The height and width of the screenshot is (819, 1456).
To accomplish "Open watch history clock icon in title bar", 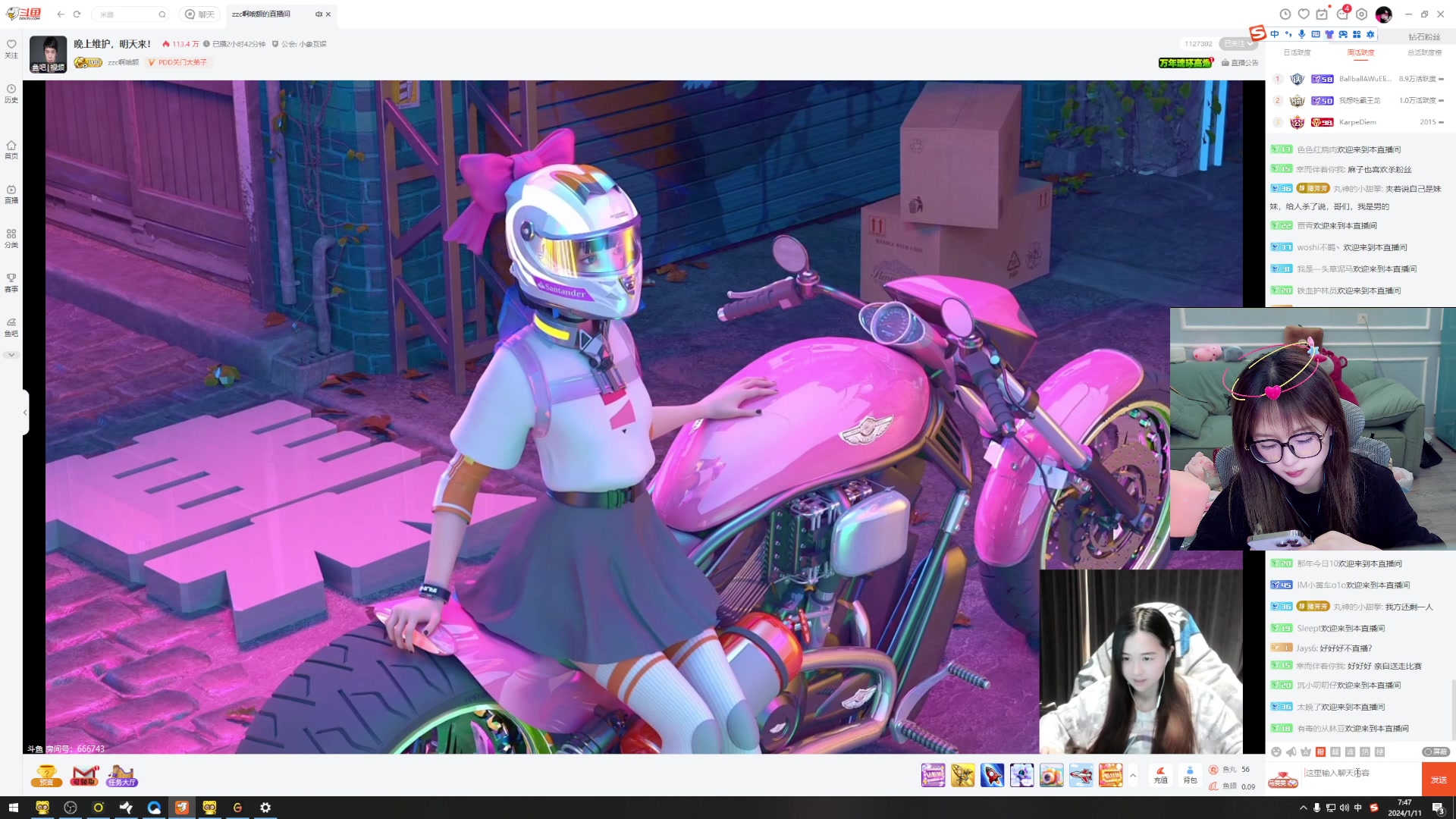I will [x=1285, y=14].
